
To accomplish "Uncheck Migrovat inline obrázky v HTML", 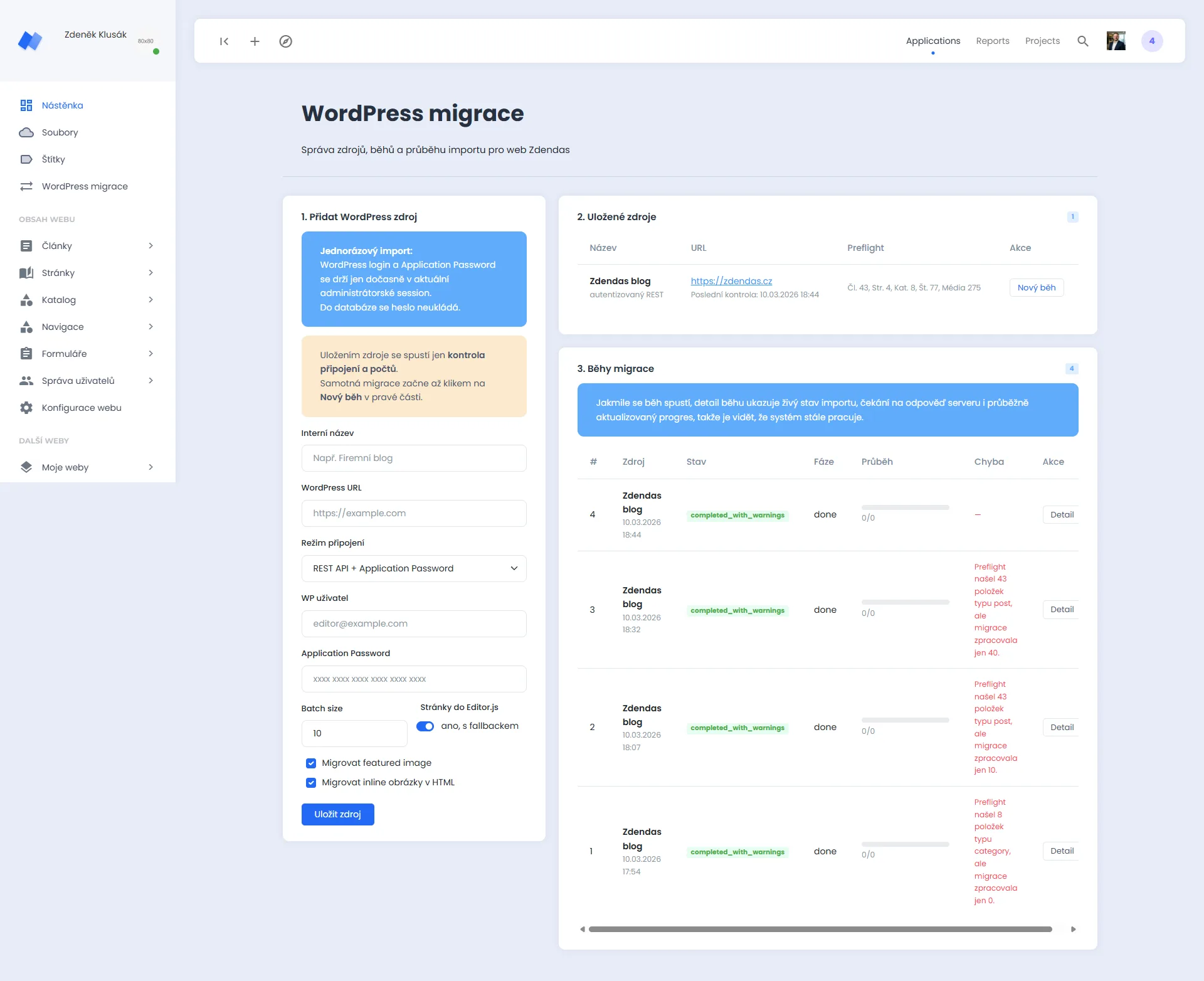I will (311, 783).
